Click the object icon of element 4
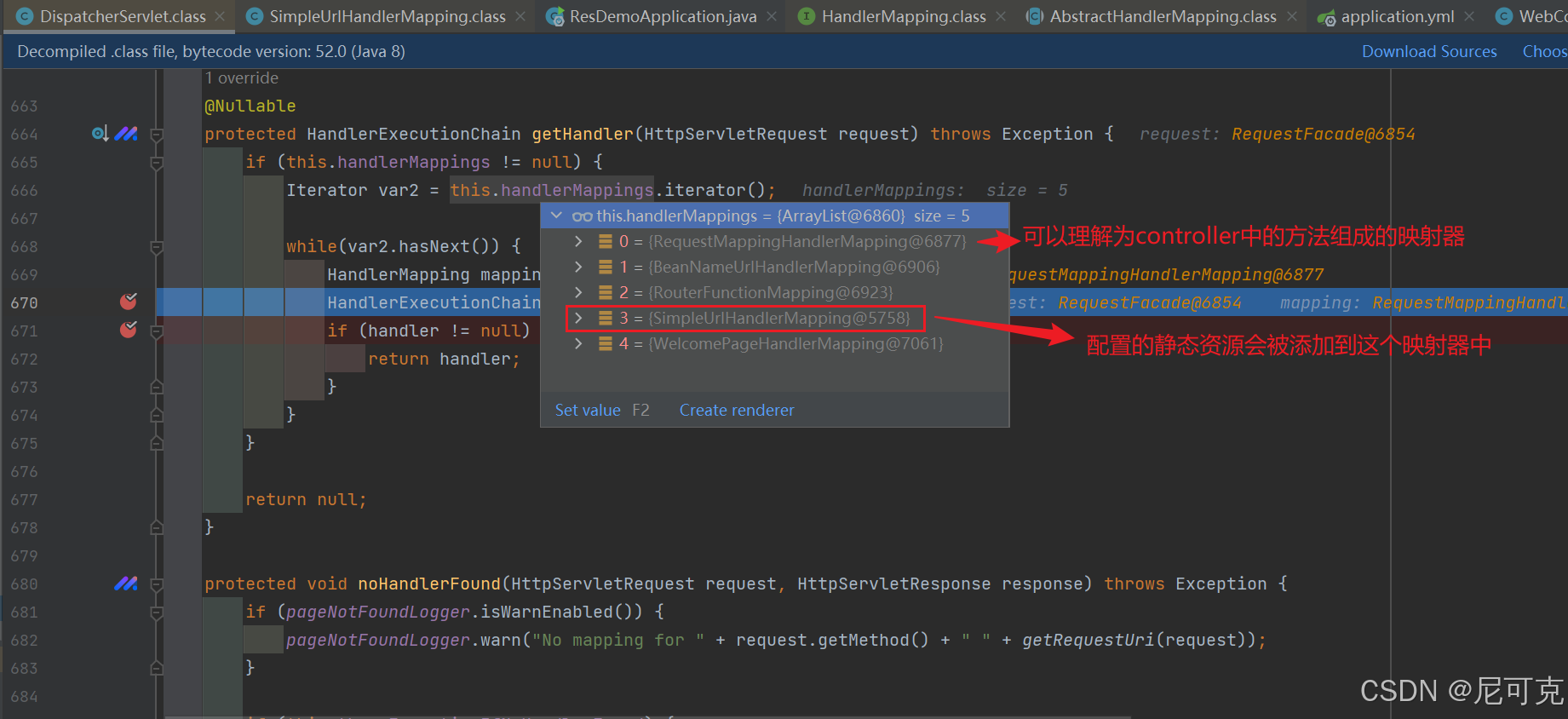The width and height of the screenshot is (1568, 719). click(x=606, y=343)
